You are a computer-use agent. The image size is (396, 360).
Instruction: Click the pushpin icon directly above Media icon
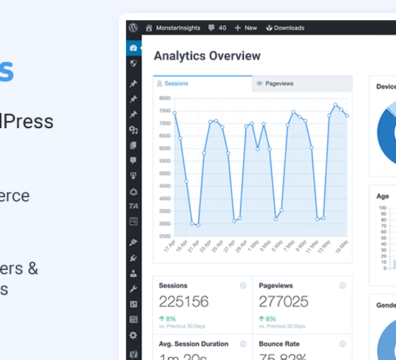coord(133,114)
